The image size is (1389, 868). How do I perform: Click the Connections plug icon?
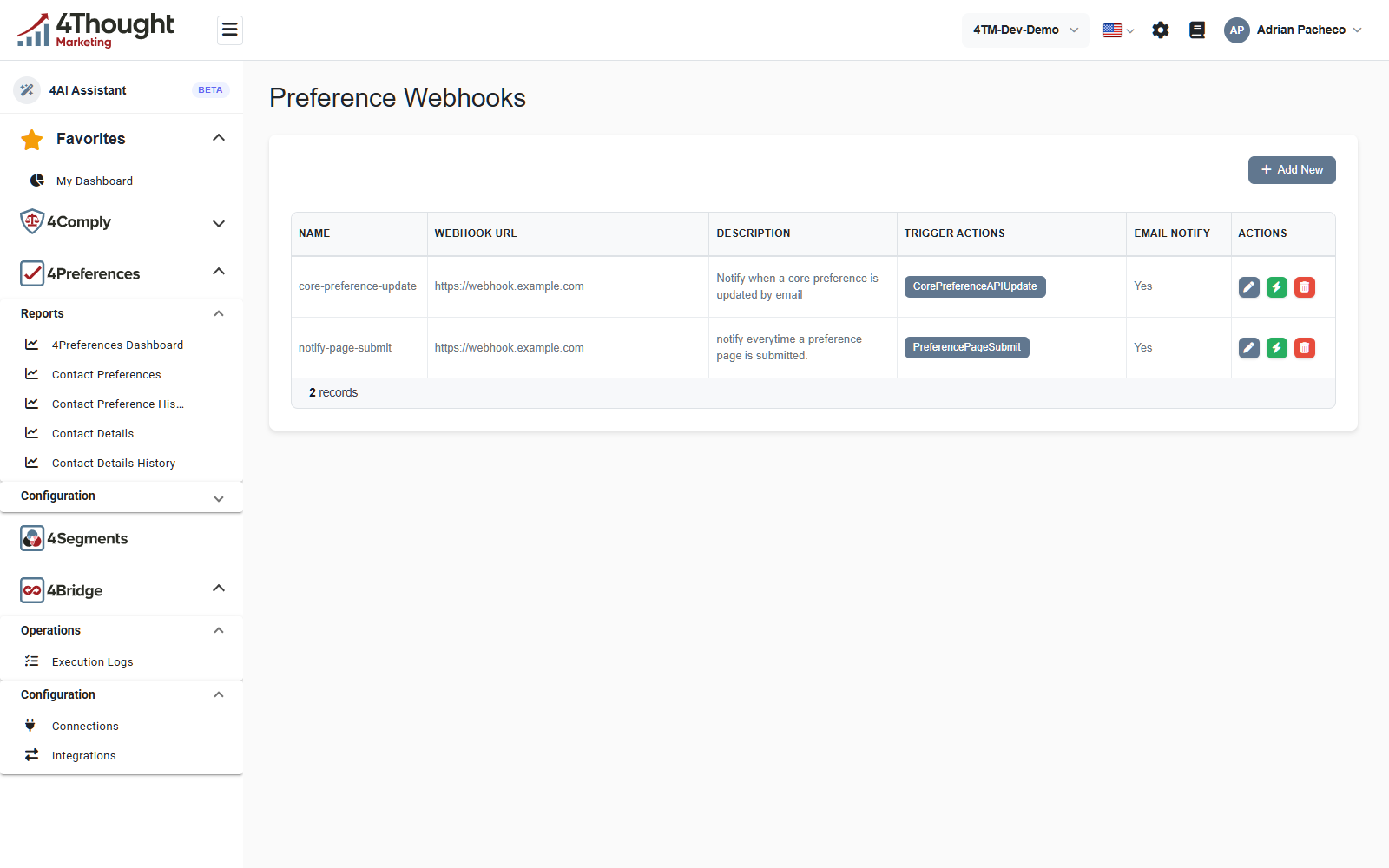click(x=30, y=726)
